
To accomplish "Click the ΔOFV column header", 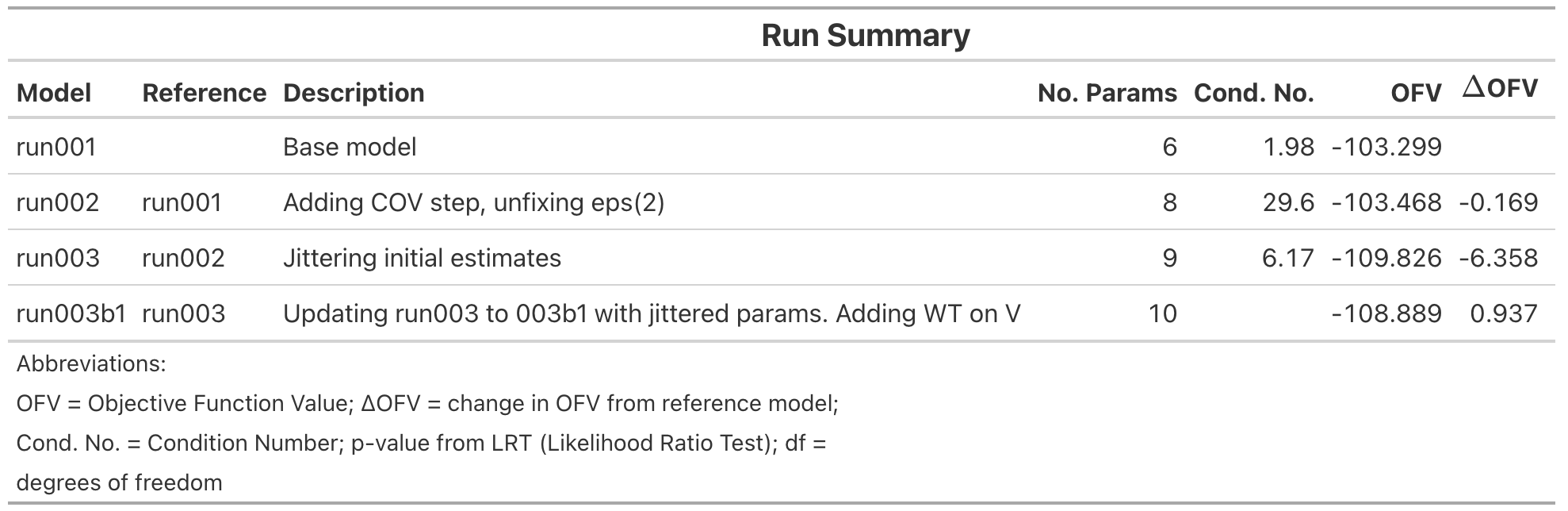I will pos(1500,89).
